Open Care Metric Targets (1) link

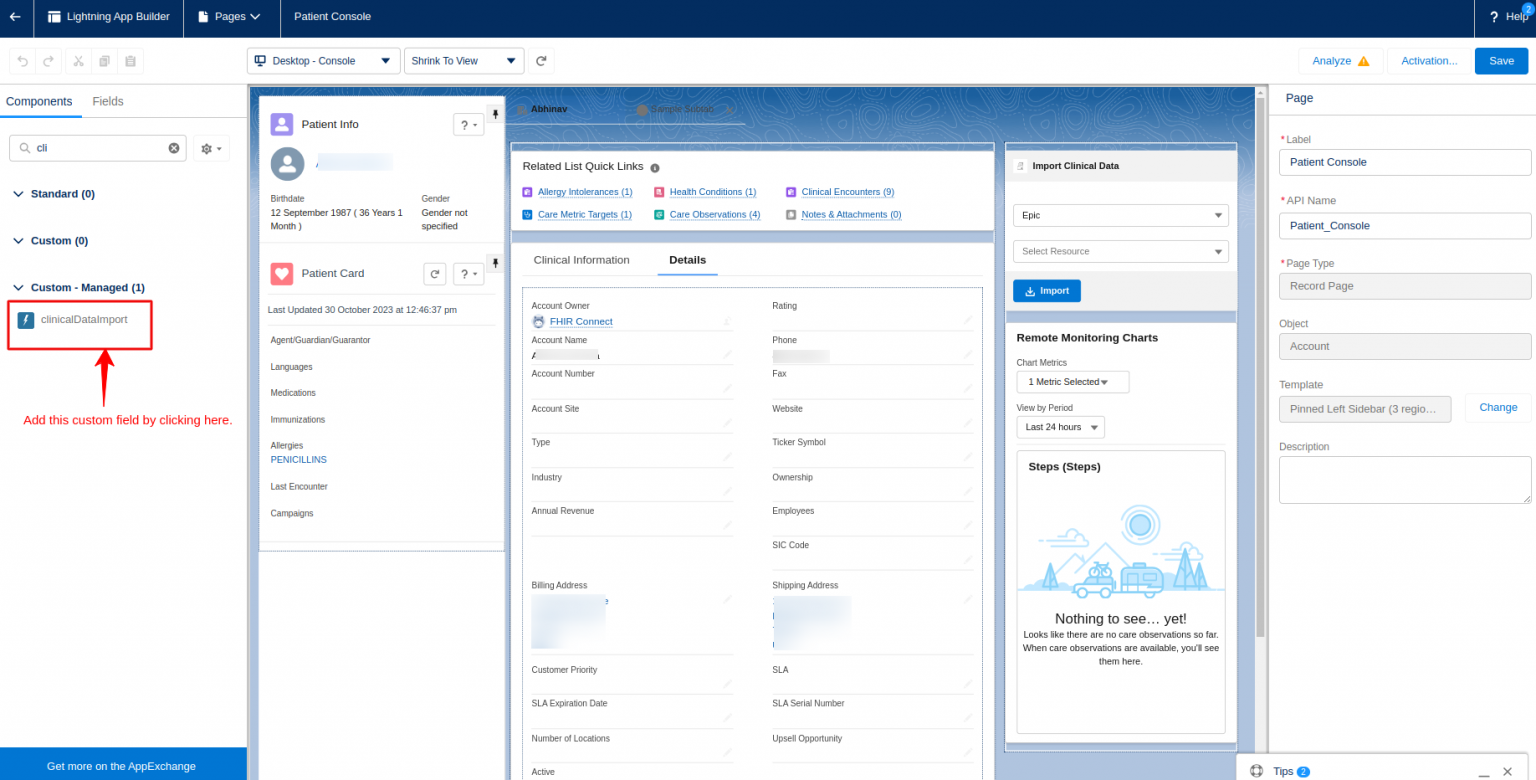pyautogui.click(x=585, y=215)
